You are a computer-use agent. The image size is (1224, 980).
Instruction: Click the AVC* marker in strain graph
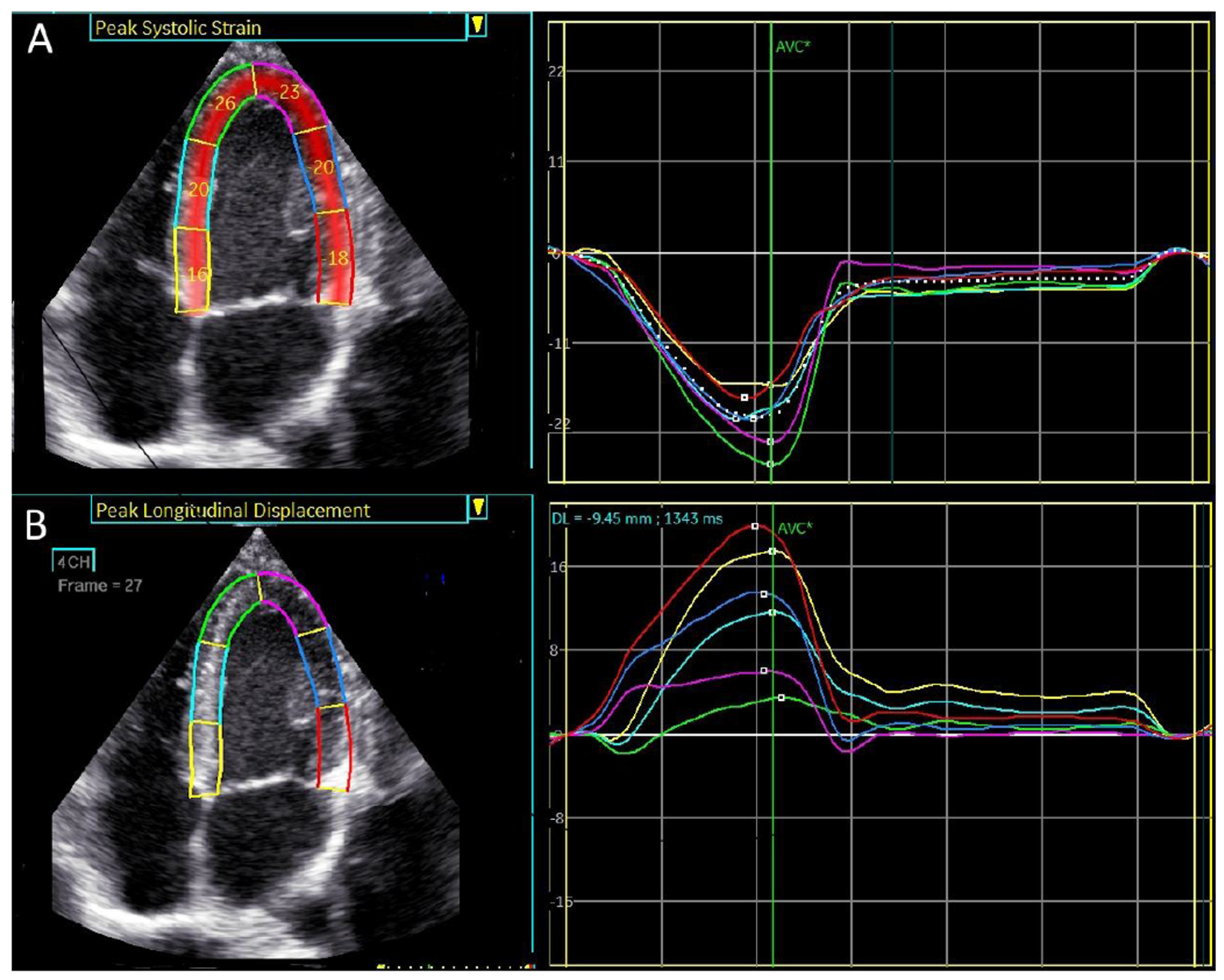pyautogui.click(x=793, y=46)
